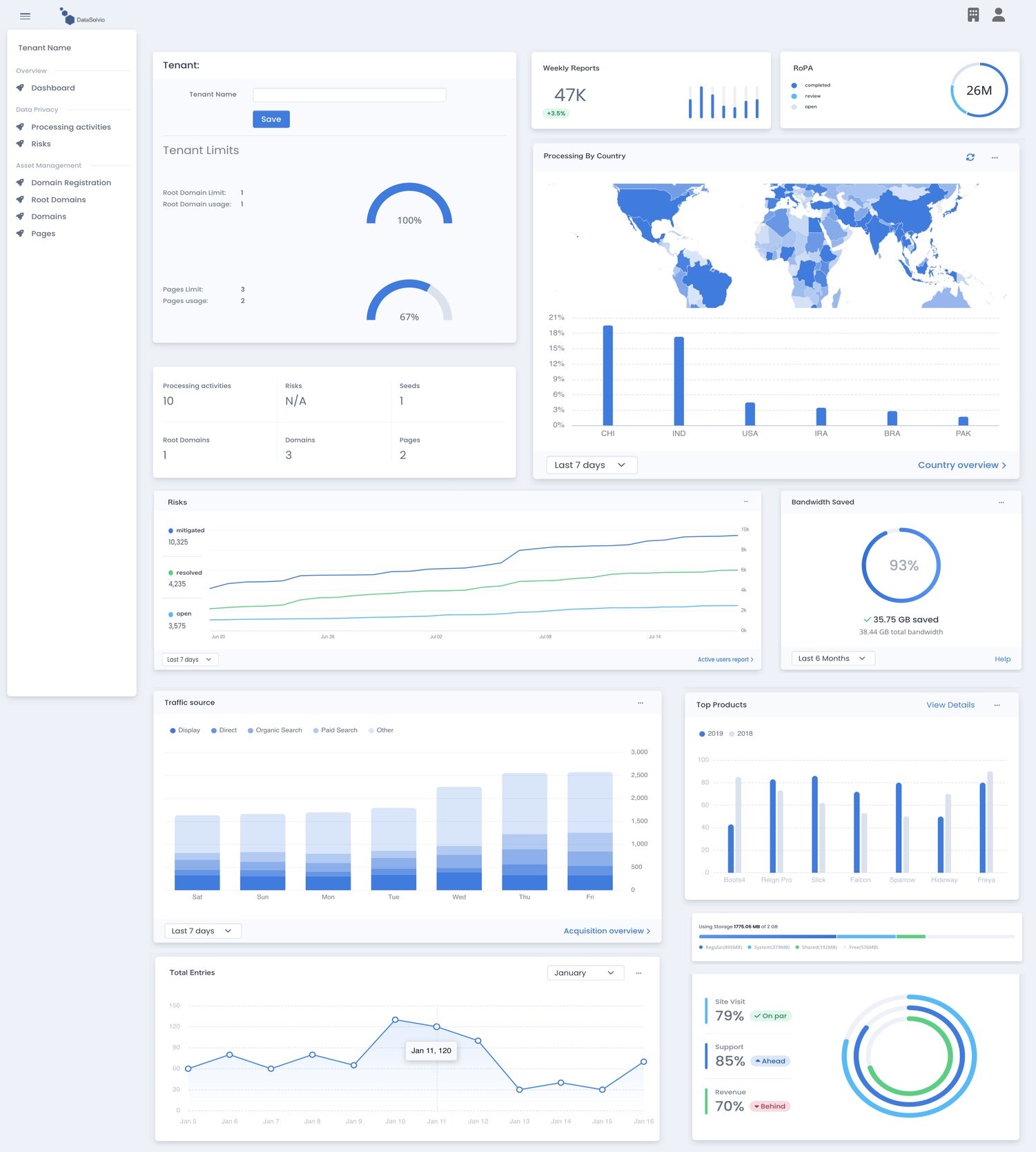Open the hamburger menu icon
The height and width of the screenshot is (1152, 1036).
coord(26,16)
